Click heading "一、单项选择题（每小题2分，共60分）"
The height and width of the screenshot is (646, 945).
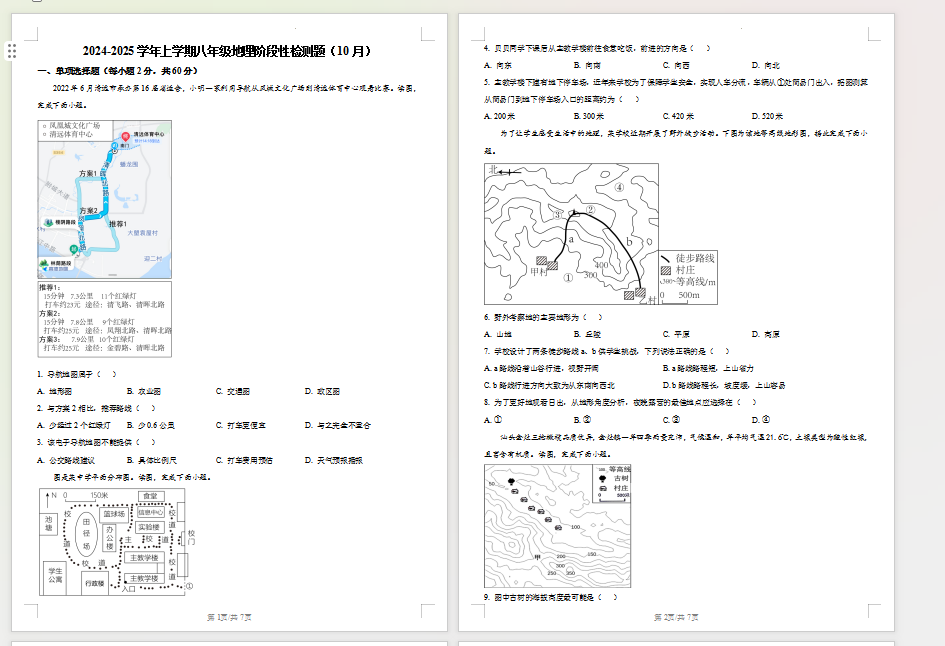[x=118, y=71]
